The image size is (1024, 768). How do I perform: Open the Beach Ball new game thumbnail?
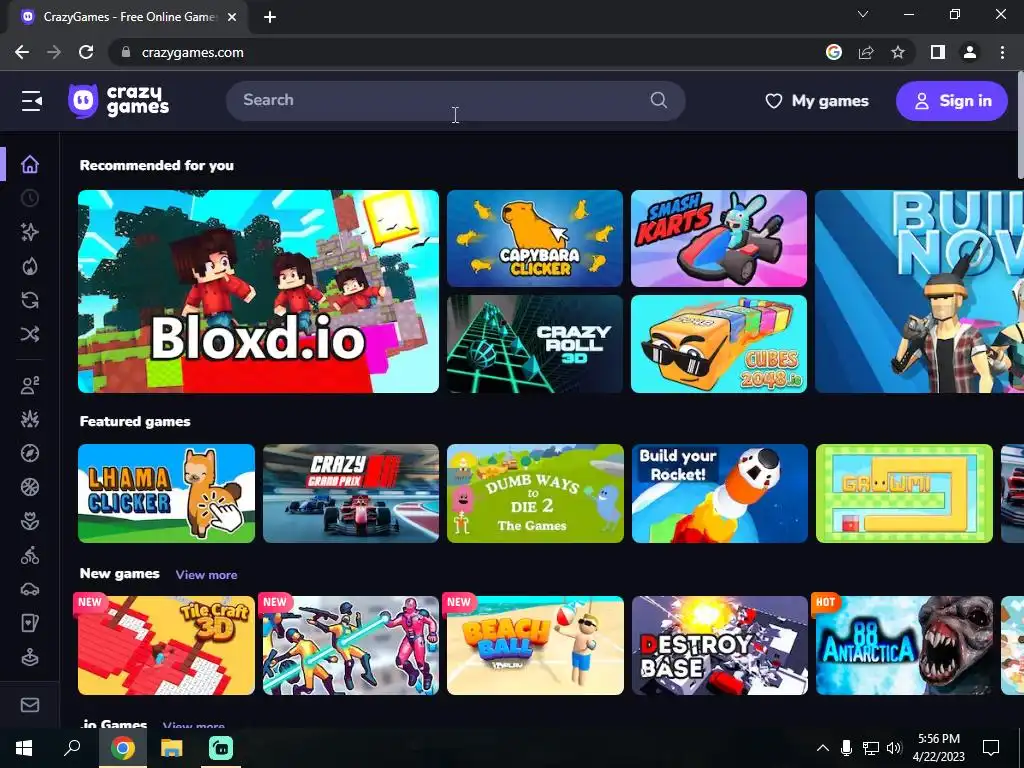coord(535,645)
